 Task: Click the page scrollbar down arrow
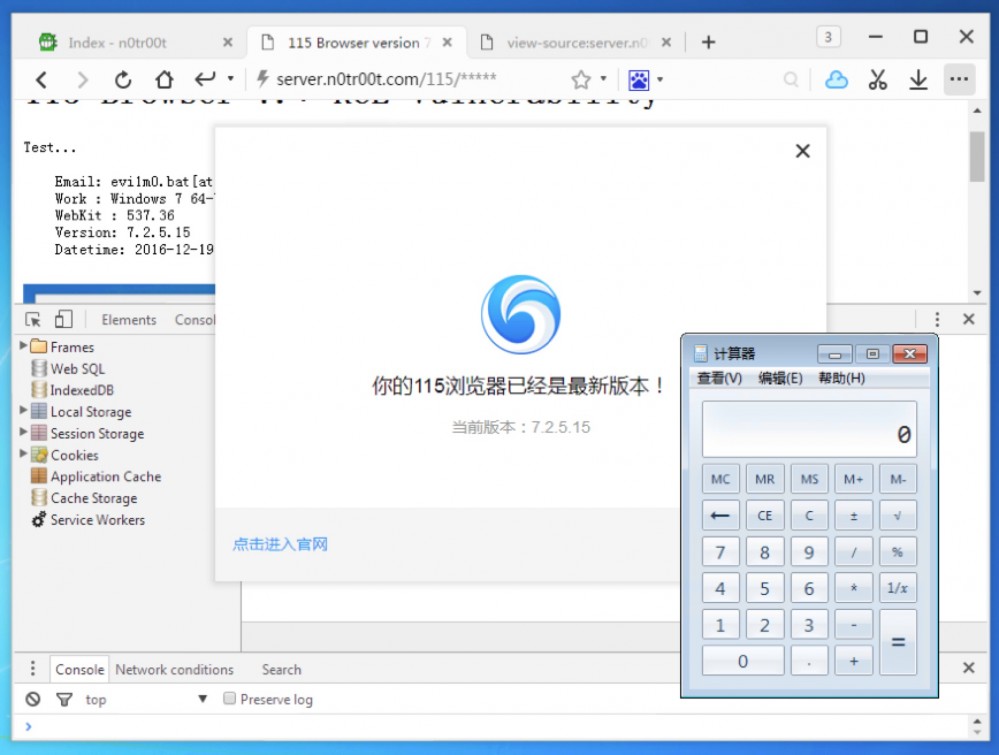coord(977,293)
